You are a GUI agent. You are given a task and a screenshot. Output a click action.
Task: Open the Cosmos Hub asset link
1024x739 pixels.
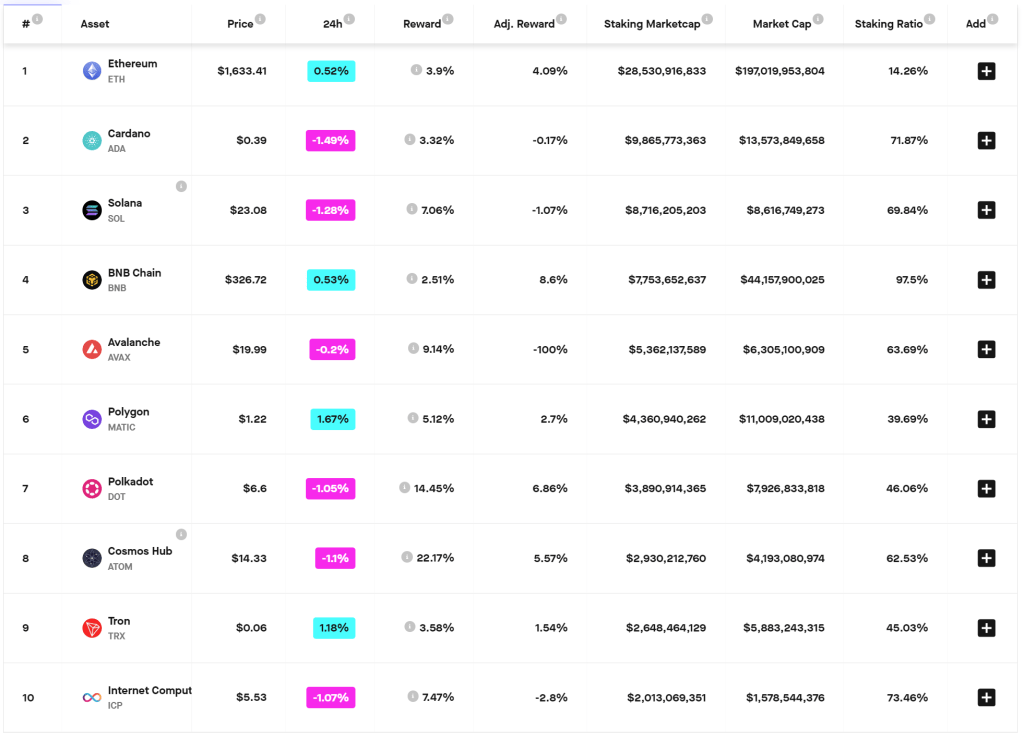pyautogui.click(x=139, y=551)
